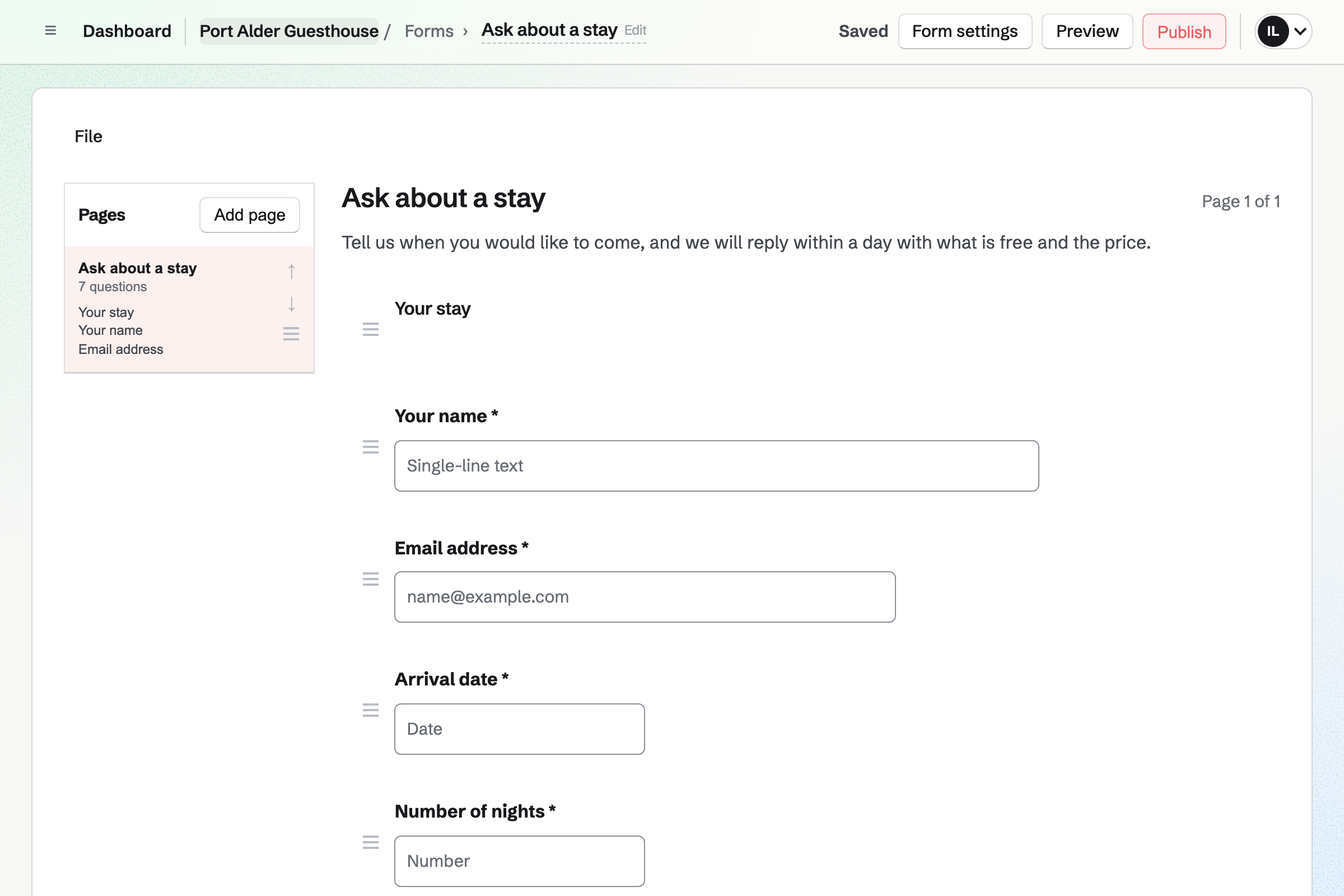
Task: Click the drag handle beside Your stay
Action: 371,329
